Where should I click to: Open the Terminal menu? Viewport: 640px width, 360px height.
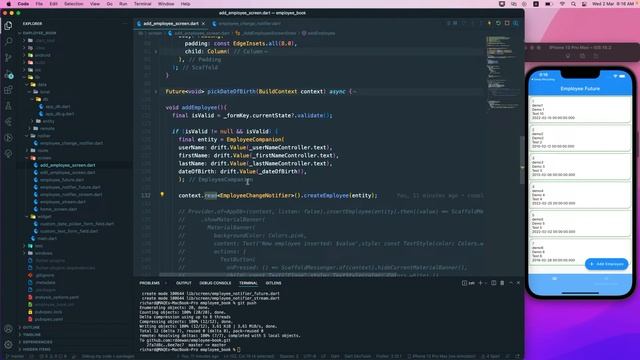[142, 4]
